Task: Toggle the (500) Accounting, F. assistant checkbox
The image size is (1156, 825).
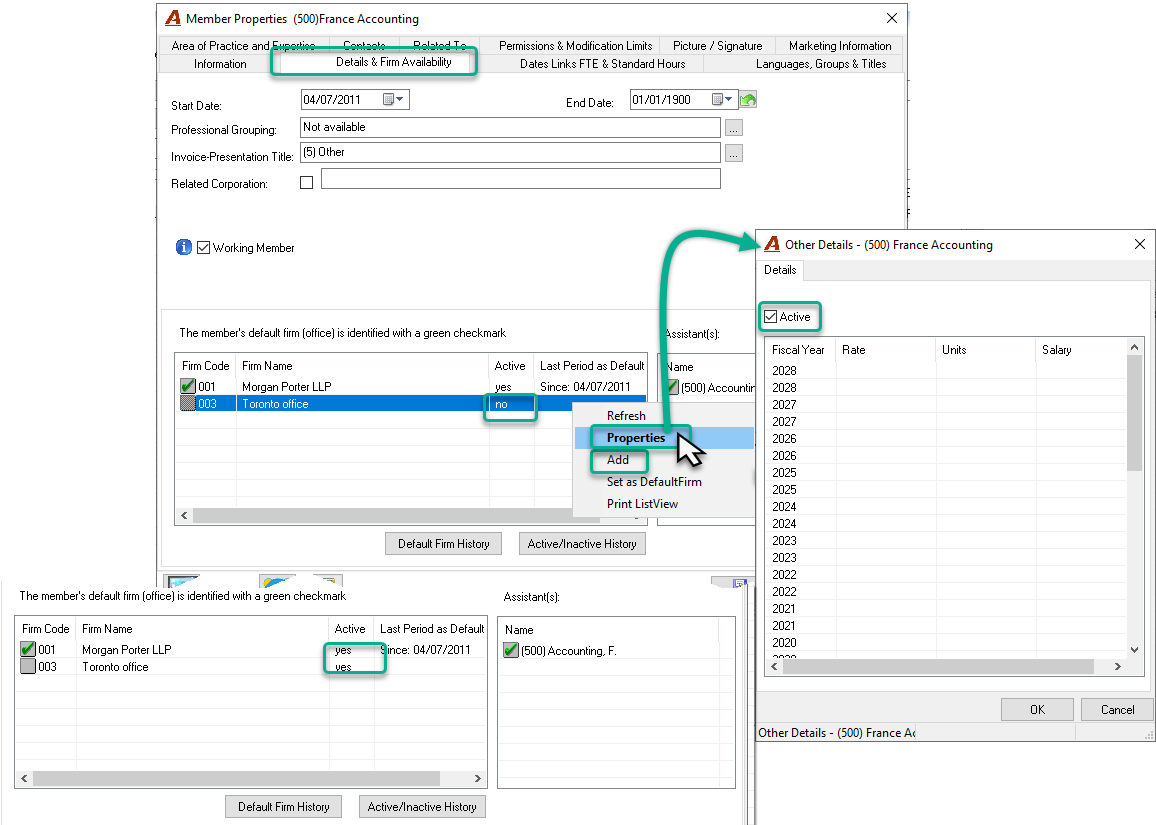Action: click(x=511, y=650)
